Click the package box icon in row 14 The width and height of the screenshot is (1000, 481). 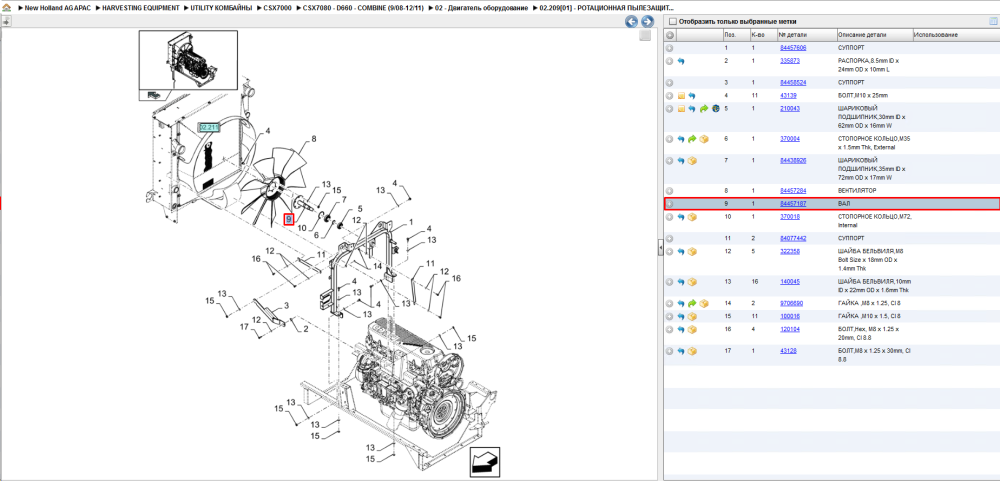(704, 304)
